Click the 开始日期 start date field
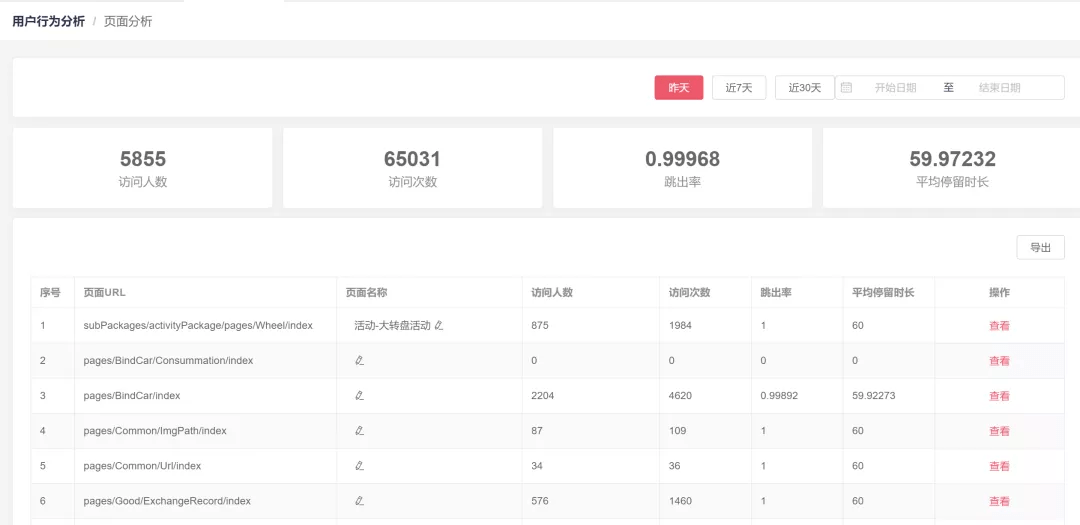1080x525 pixels. click(895, 88)
